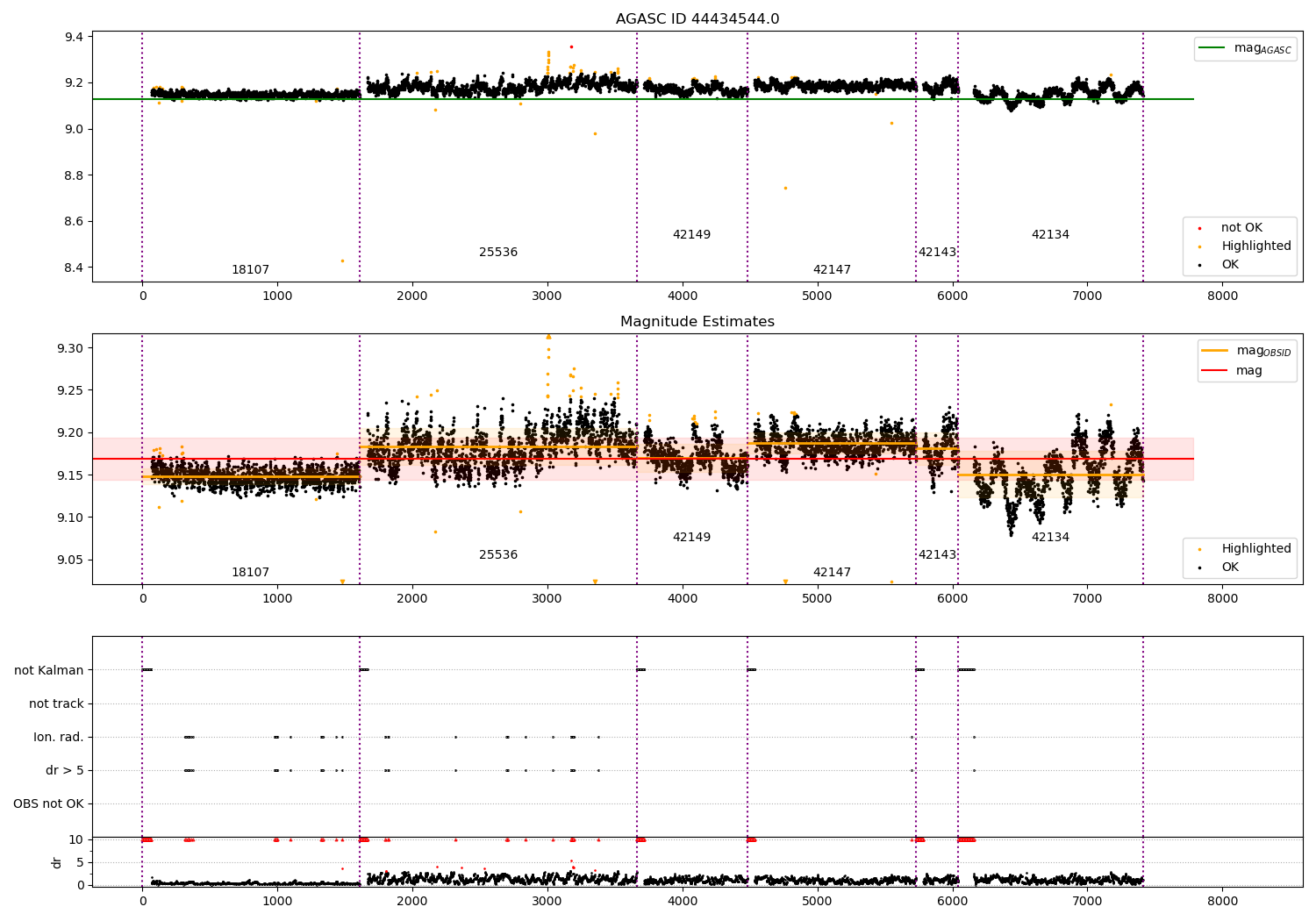Click the 9.4 y-axis tick label

click(74, 37)
